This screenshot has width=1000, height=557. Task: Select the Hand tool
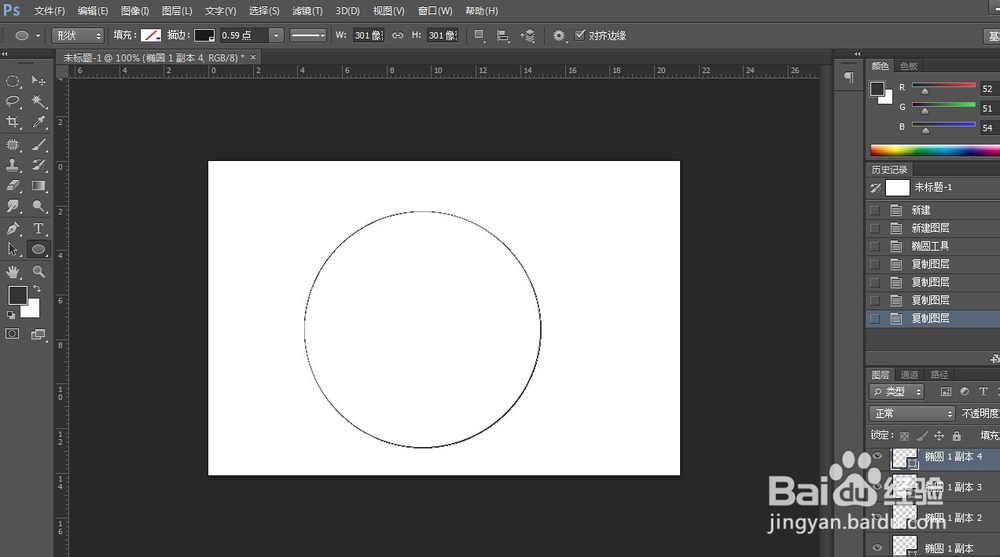(13, 272)
